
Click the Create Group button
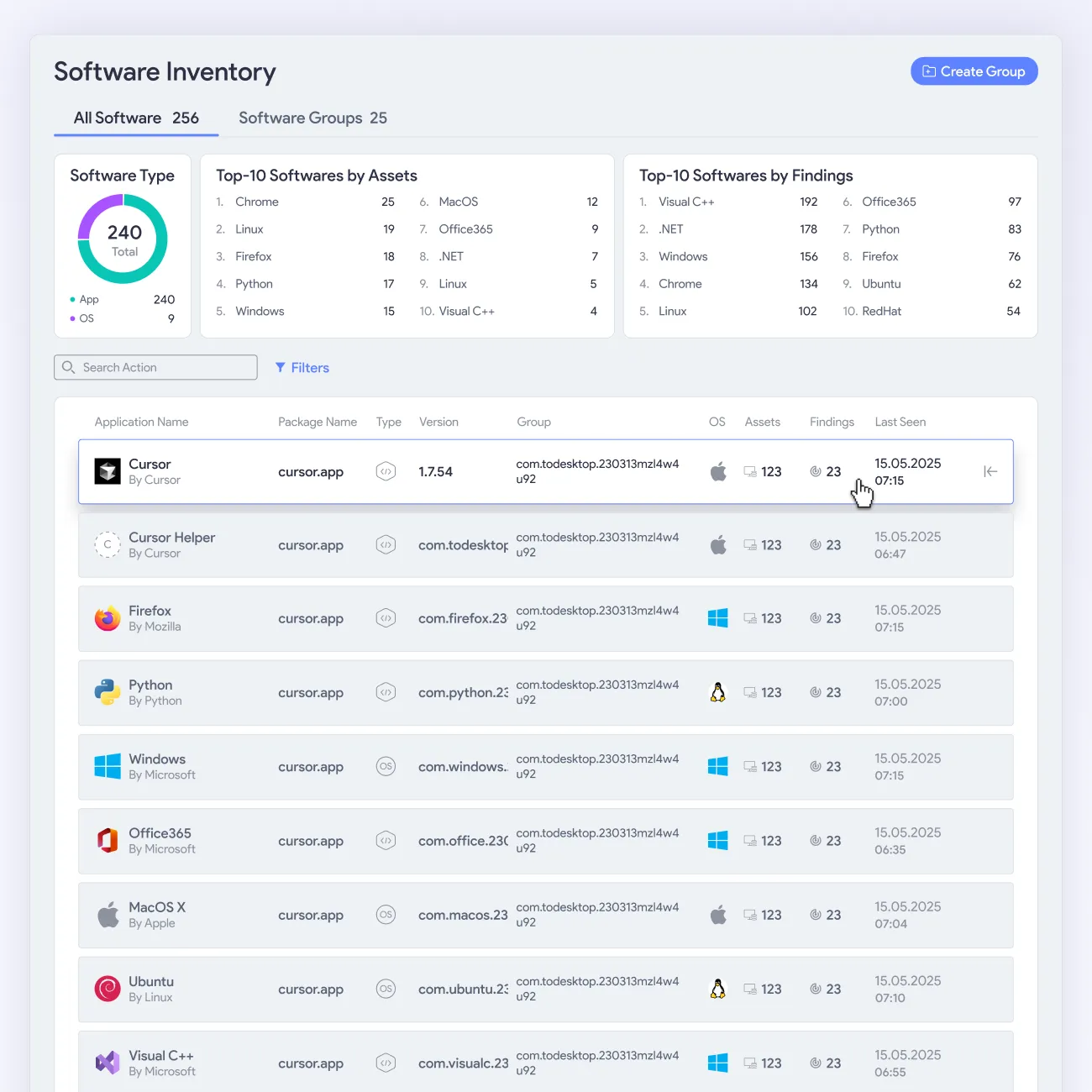pos(974,71)
